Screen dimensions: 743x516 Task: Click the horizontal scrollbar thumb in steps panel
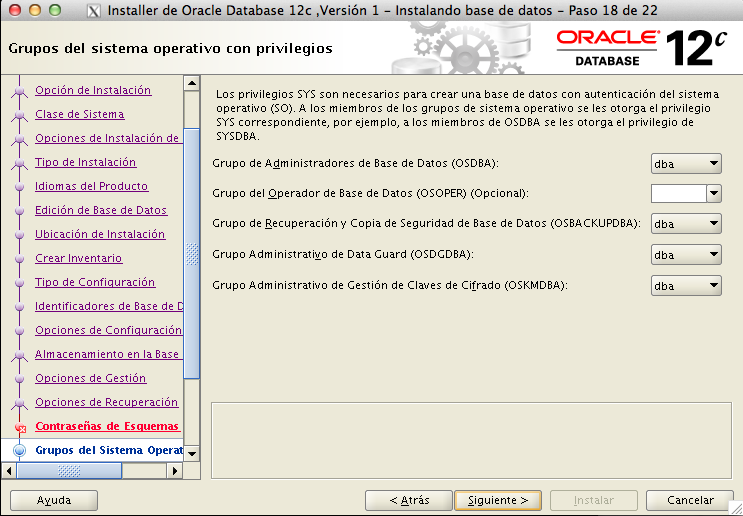69,471
